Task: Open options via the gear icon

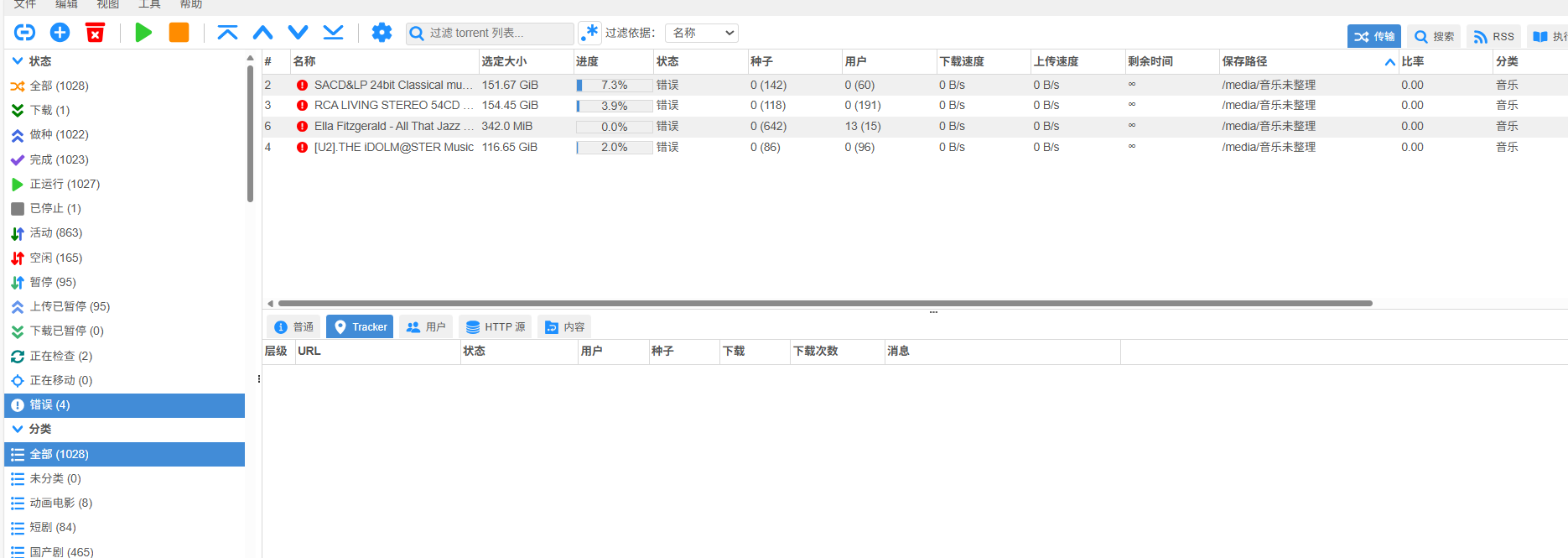Action: (x=382, y=33)
